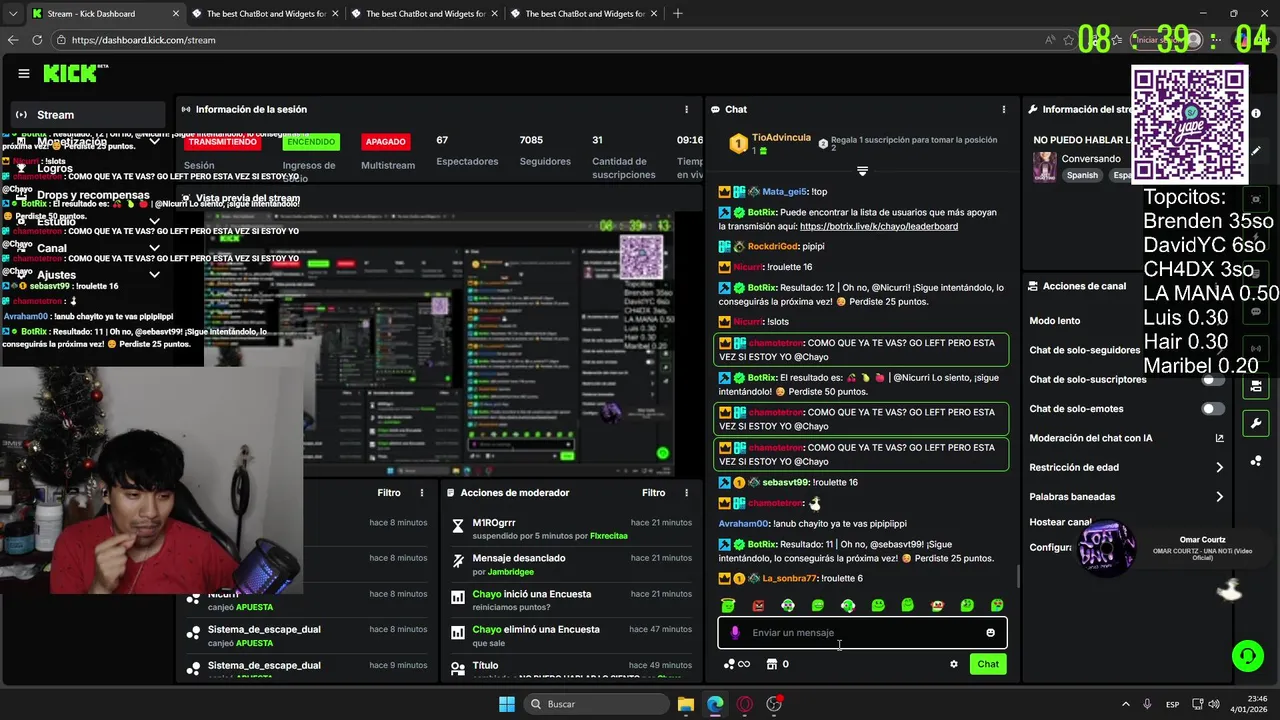Open chat panel three-dot options menu

click(1003, 109)
